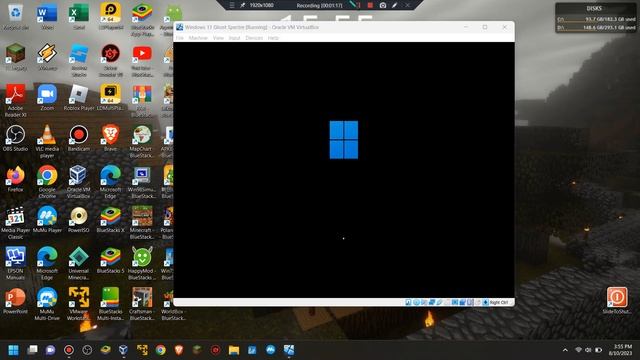Select the PowerISO desktop icon
The height and width of the screenshot is (360, 640).
79,219
